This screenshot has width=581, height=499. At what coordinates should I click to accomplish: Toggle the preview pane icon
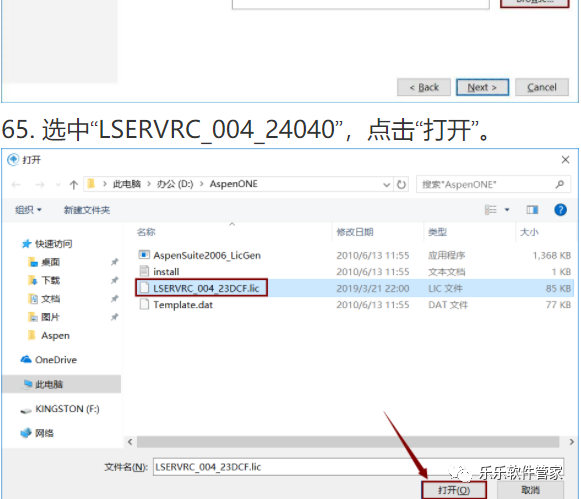click(532, 210)
